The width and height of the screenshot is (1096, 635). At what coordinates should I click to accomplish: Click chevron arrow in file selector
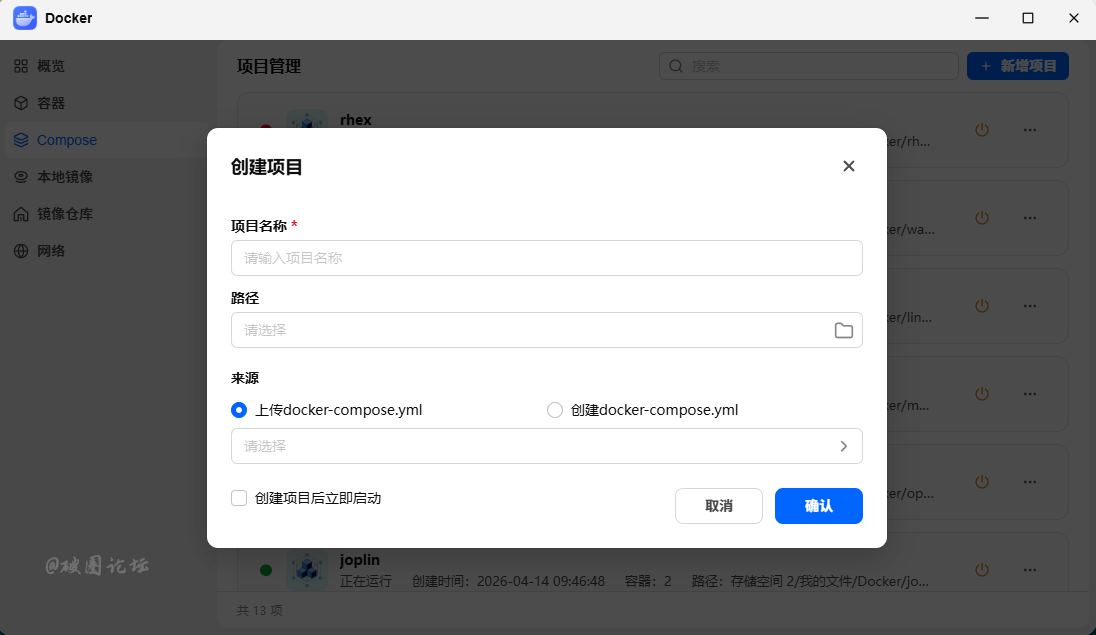tap(844, 446)
